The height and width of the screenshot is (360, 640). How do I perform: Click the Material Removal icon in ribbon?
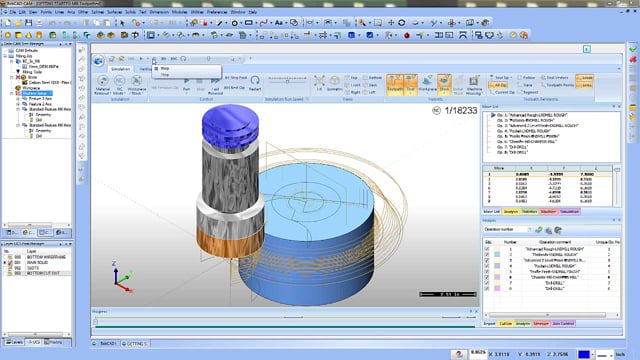point(102,84)
